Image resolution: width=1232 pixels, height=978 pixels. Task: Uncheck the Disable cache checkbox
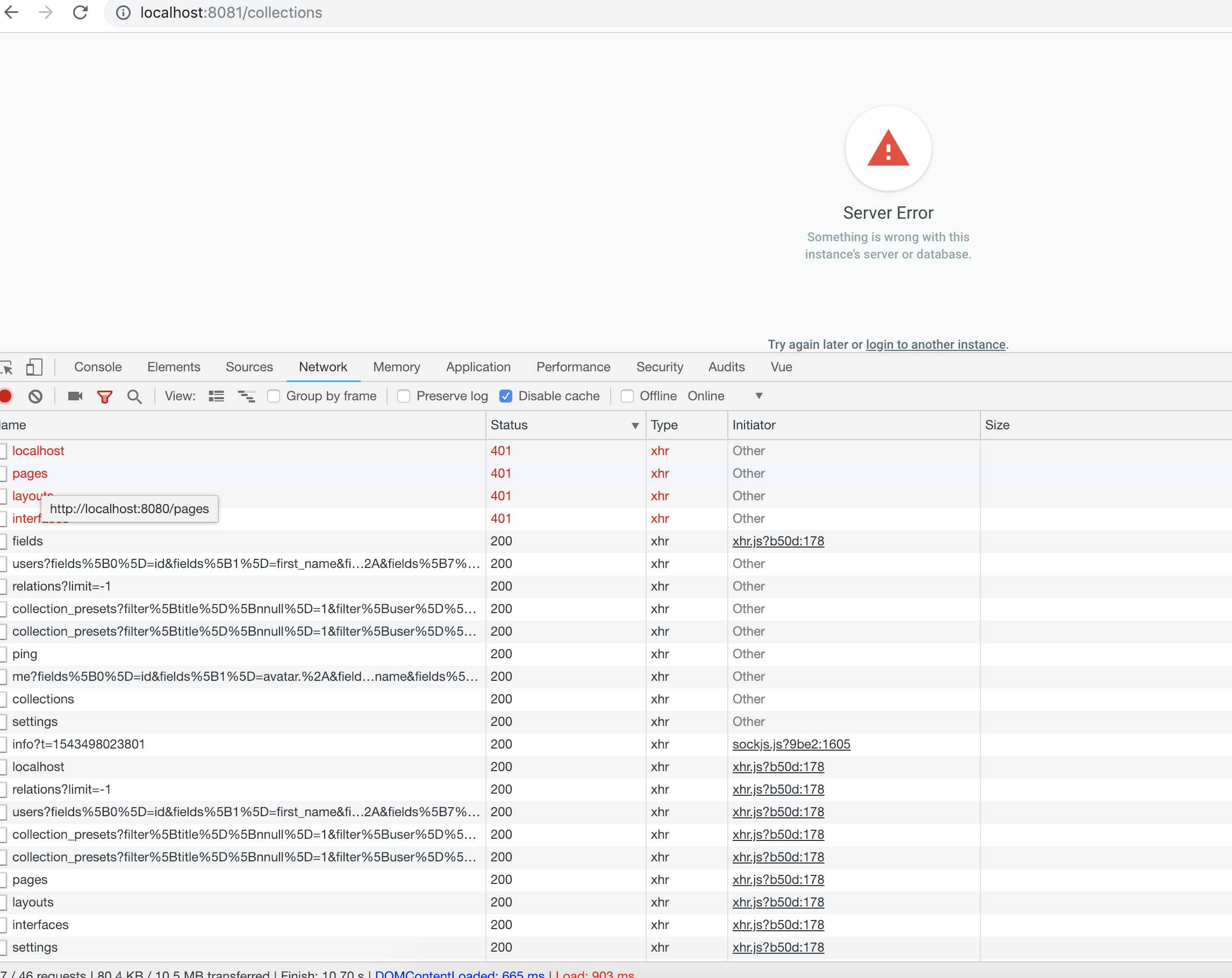coord(506,396)
